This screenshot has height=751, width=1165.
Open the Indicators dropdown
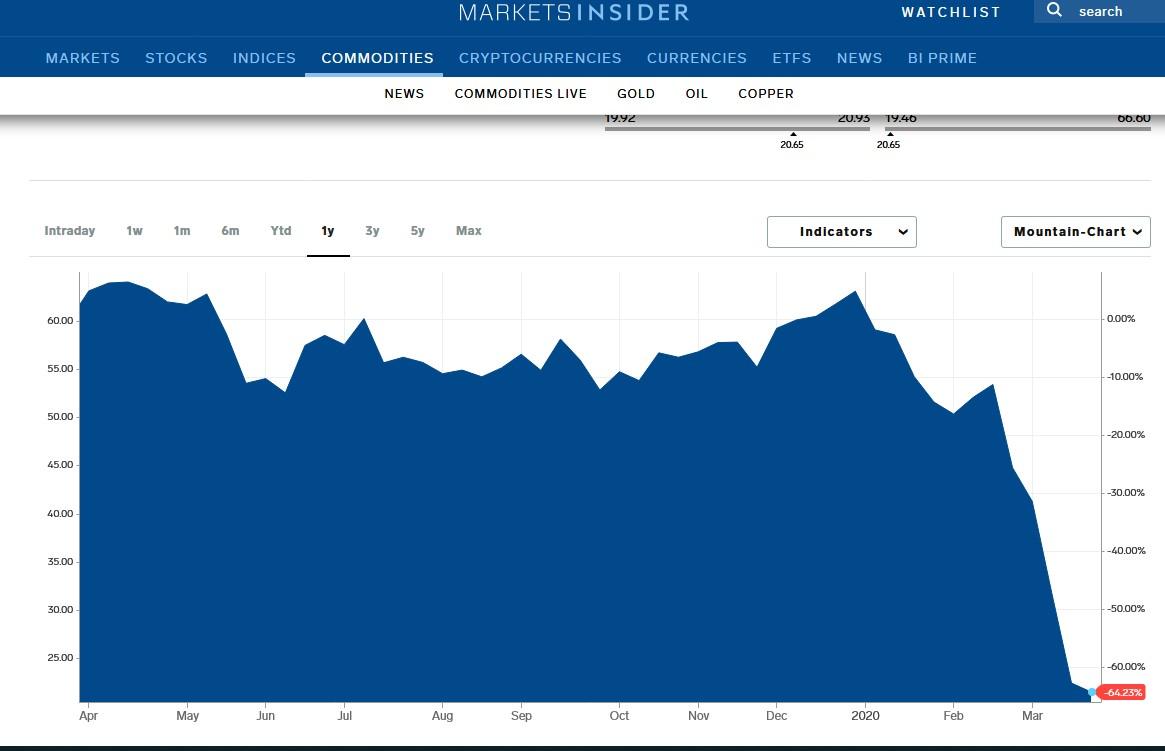click(x=841, y=232)
